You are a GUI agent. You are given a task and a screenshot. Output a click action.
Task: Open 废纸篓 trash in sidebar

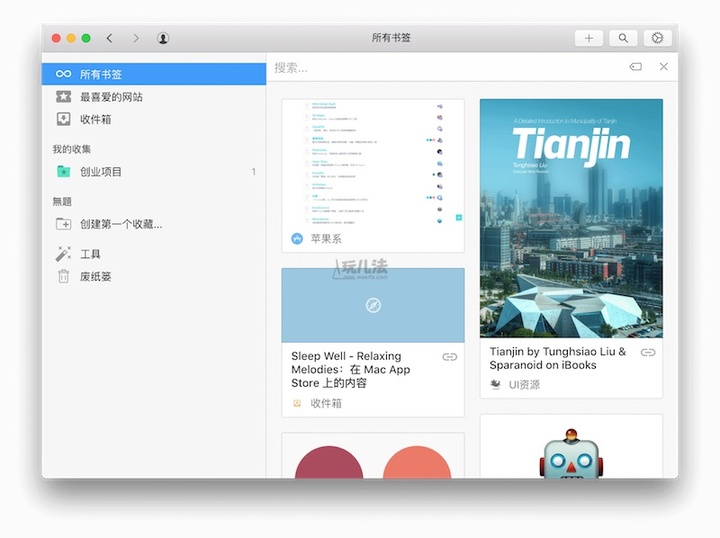click(x=96, y=276)
